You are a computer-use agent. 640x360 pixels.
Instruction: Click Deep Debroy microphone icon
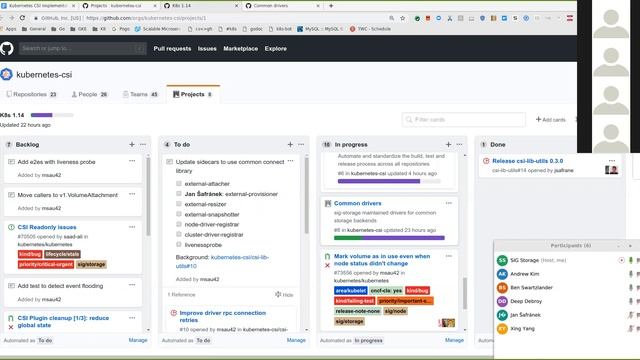[x=631, y=301]
